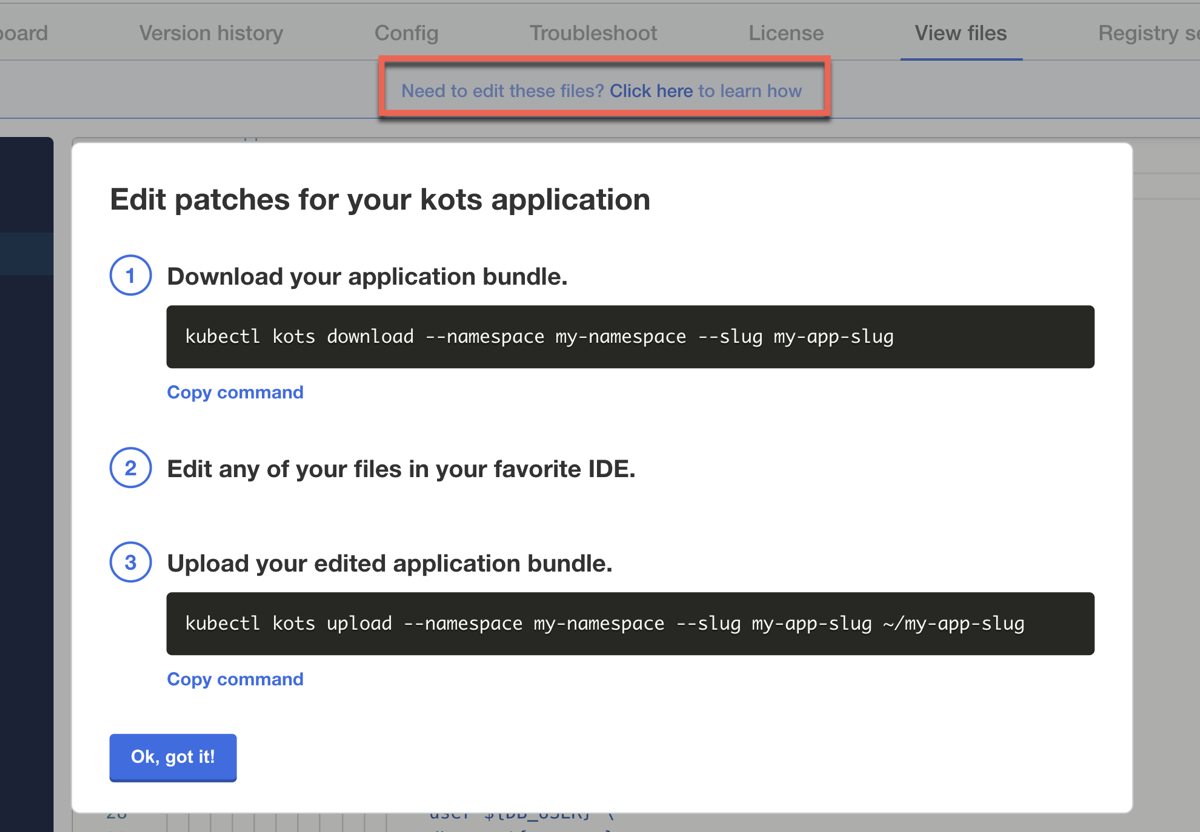1200x832 pixels.
Task: Click the step 2 numbered circle icon
Action: (130, 467)
